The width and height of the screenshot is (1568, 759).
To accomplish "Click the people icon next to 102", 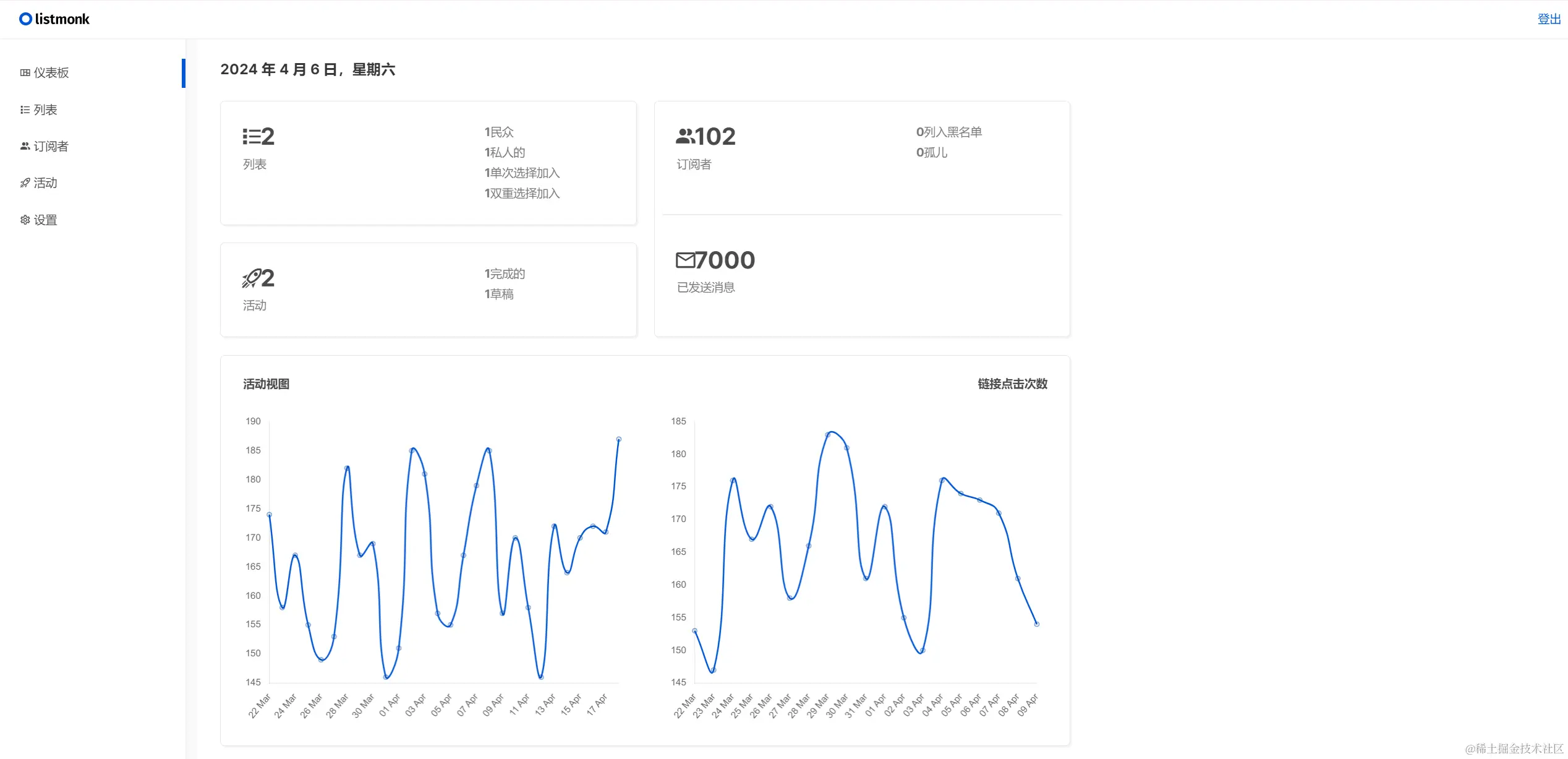I will pyautogui.click(x=685, y=137).
